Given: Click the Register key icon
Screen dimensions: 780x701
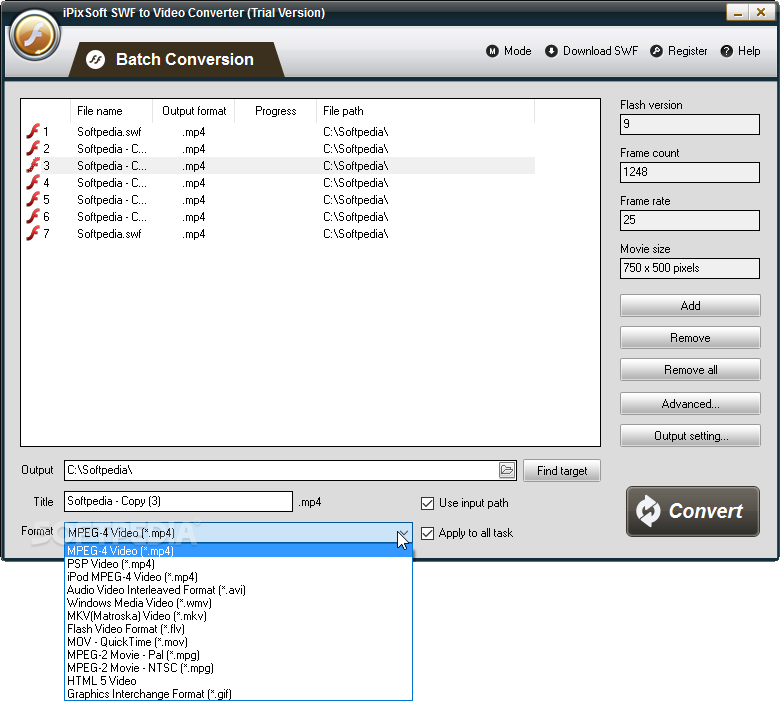Looking at the screenshot, I should (x=656, y=51).
